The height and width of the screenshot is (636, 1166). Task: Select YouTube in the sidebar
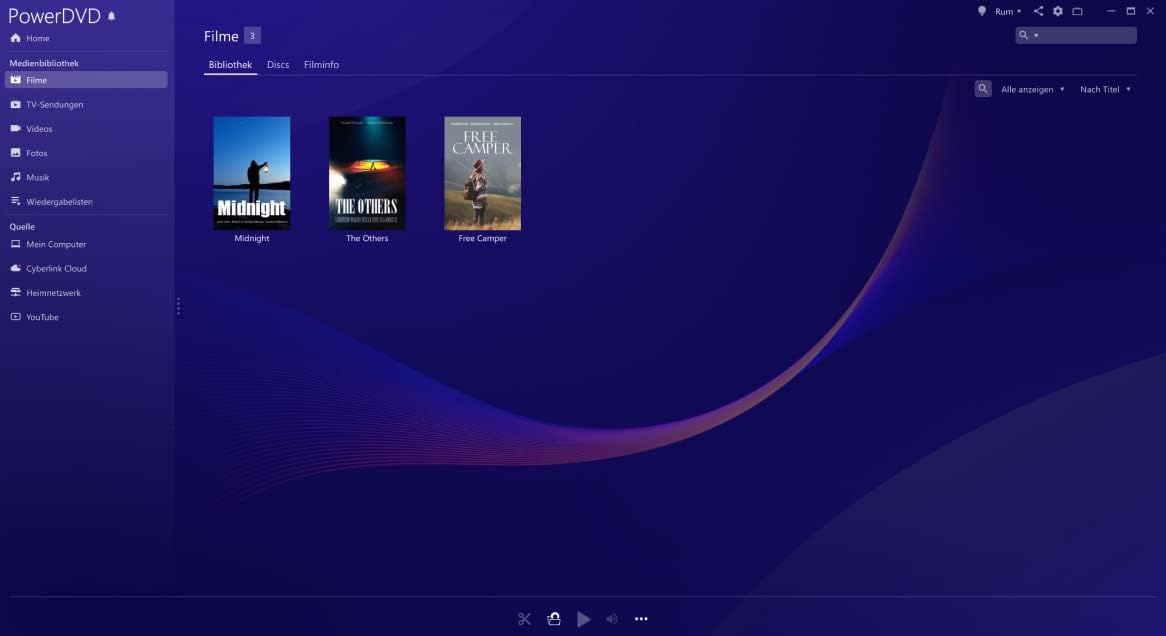coord(42,317)
